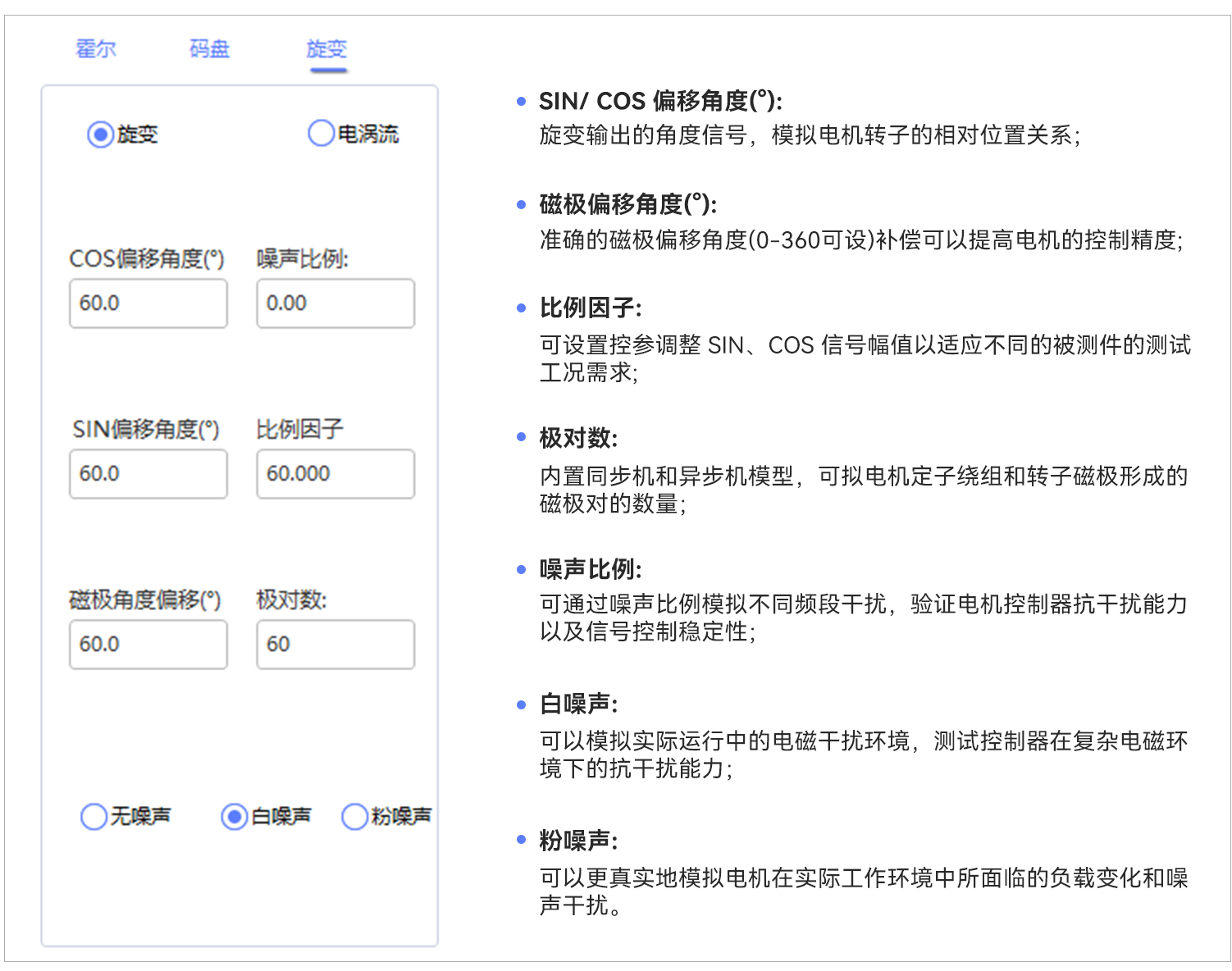The width and height of the screenshot is (1232, 971).
Task: Click the bold "白噪声:" heading in description list
Action: pos(578,704)
